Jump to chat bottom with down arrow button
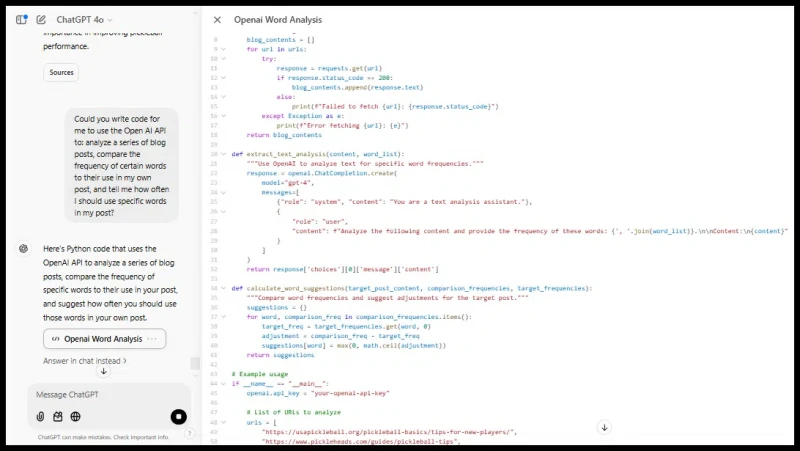 [x=104, y=371]
